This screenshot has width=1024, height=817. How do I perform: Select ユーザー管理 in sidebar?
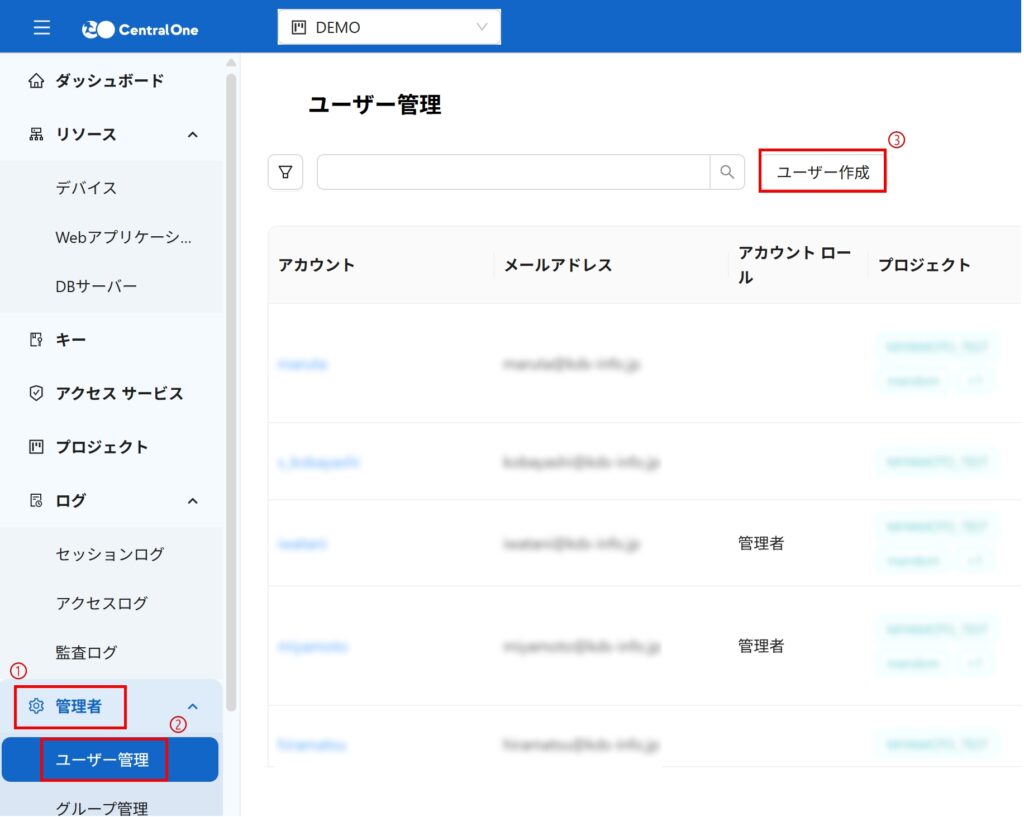click(103, 760)
